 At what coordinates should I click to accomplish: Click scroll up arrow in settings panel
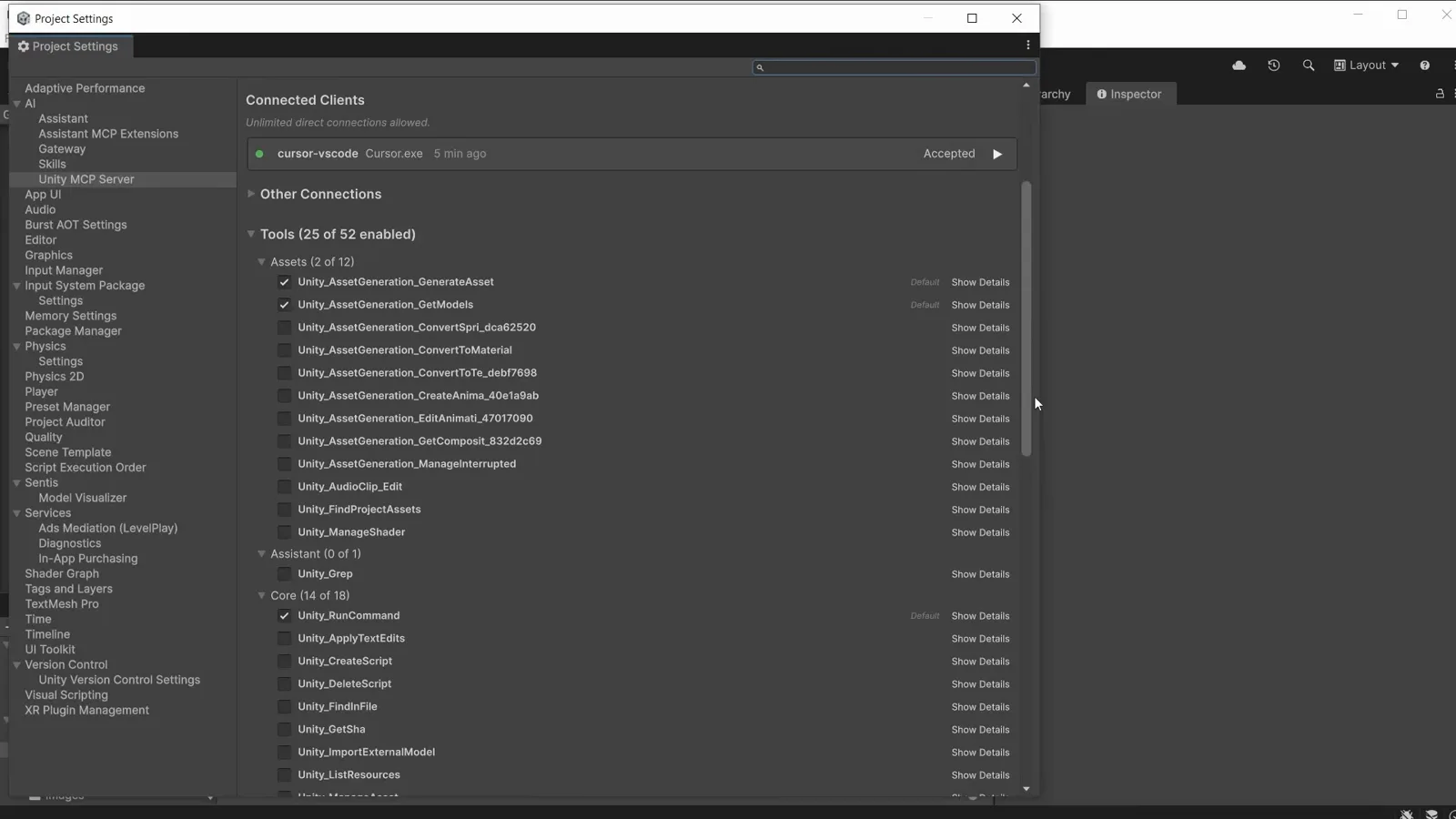point(1026,86)
